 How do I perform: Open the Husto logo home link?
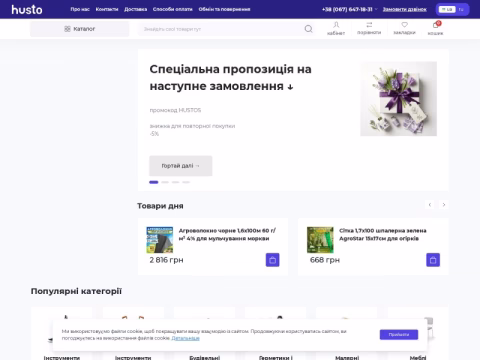(x=27, y=9)
